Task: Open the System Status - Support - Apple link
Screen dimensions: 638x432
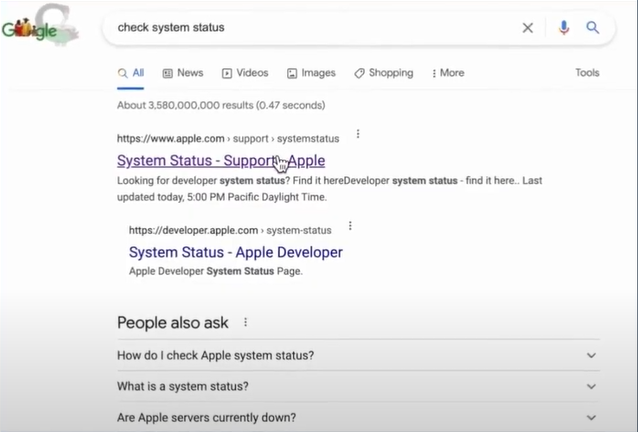Action: [x=221, y=160]
